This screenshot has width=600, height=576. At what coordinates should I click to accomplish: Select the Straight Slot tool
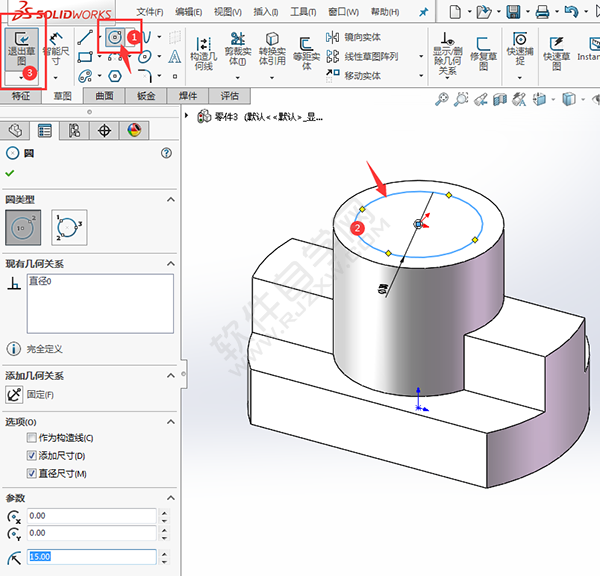coord(85,76)
